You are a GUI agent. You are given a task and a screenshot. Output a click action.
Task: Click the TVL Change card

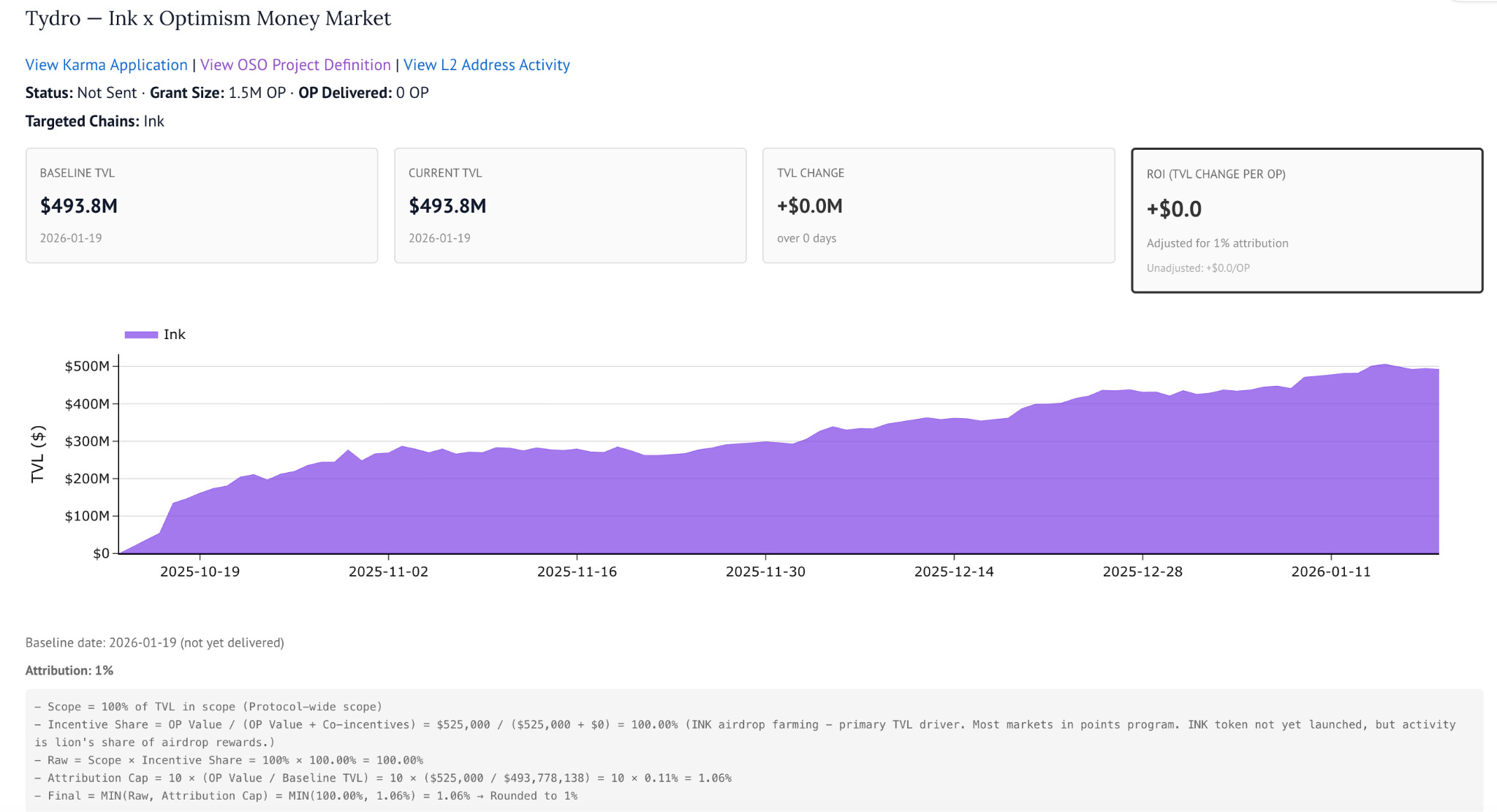click(x=938, y=205)
